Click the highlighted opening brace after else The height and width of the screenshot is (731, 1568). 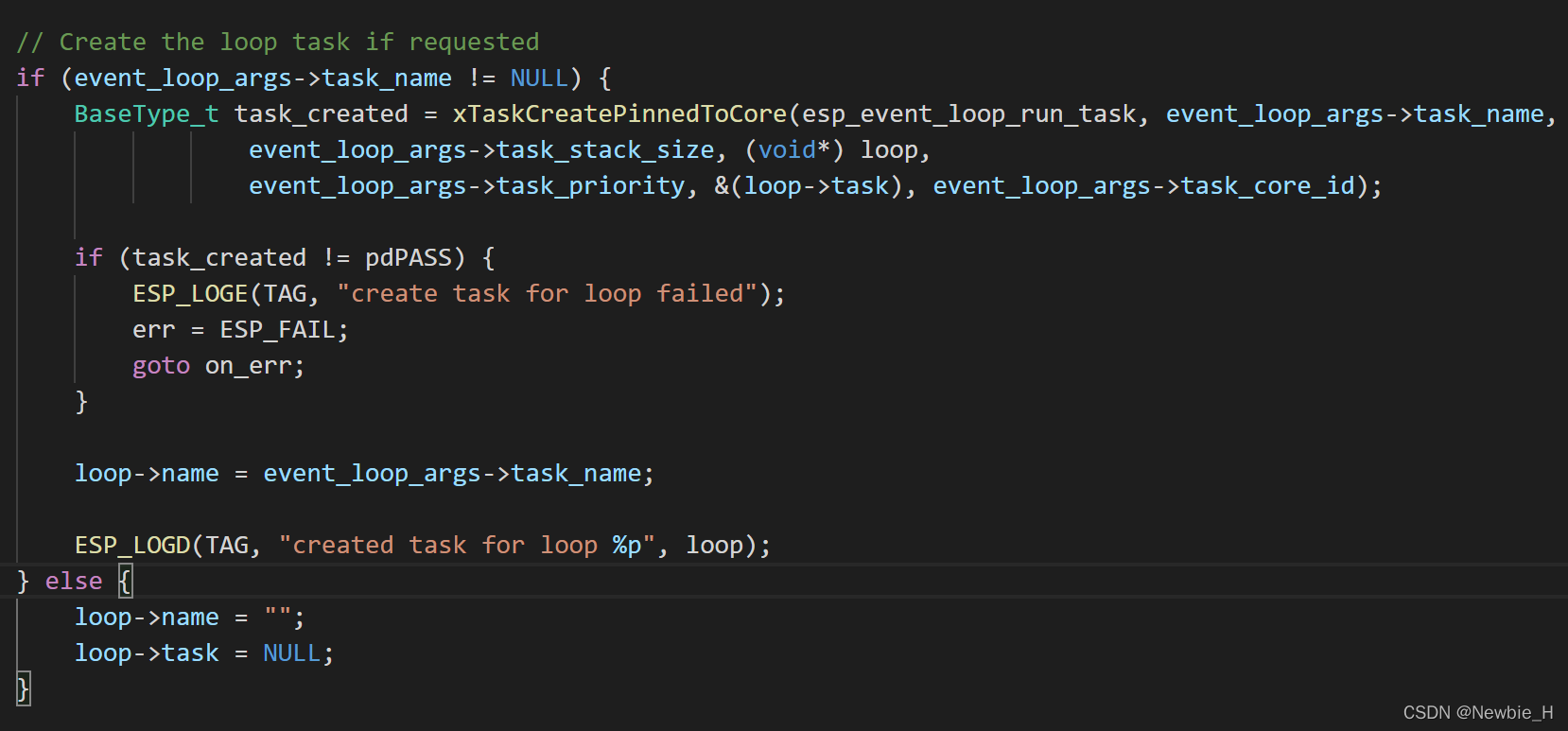[125, 581]
